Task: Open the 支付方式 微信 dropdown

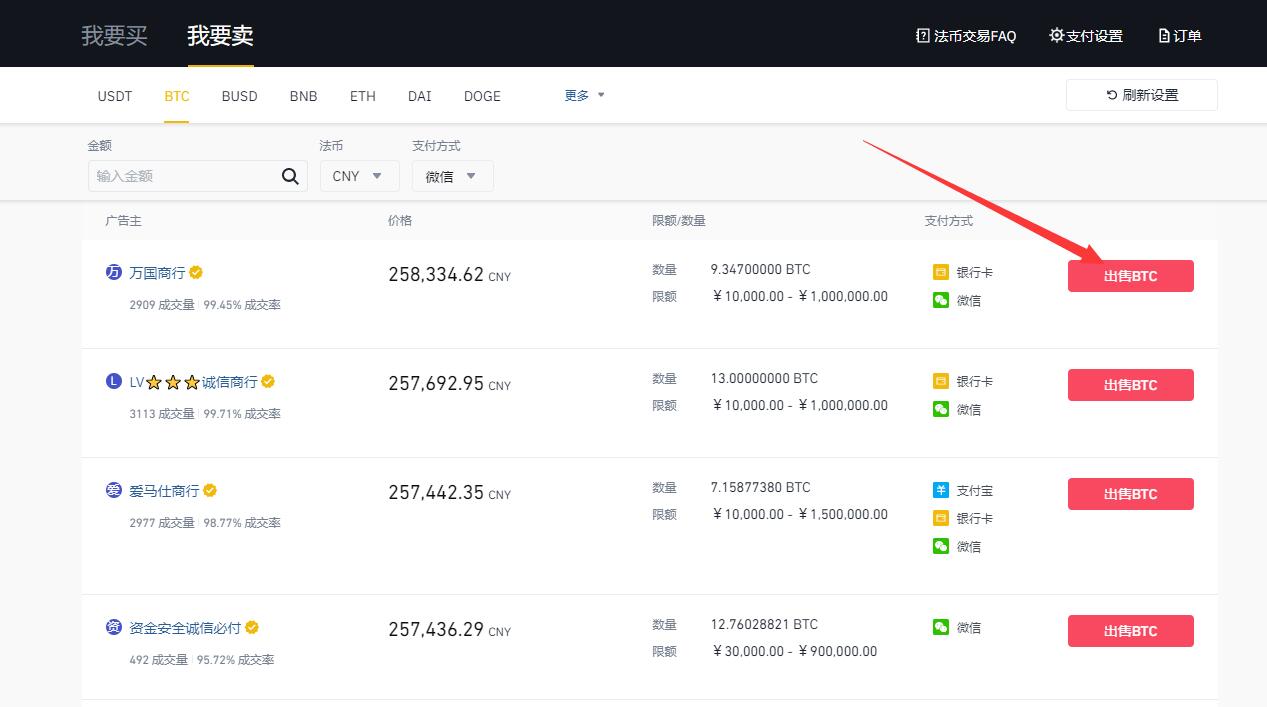Action: coord(452,176)
